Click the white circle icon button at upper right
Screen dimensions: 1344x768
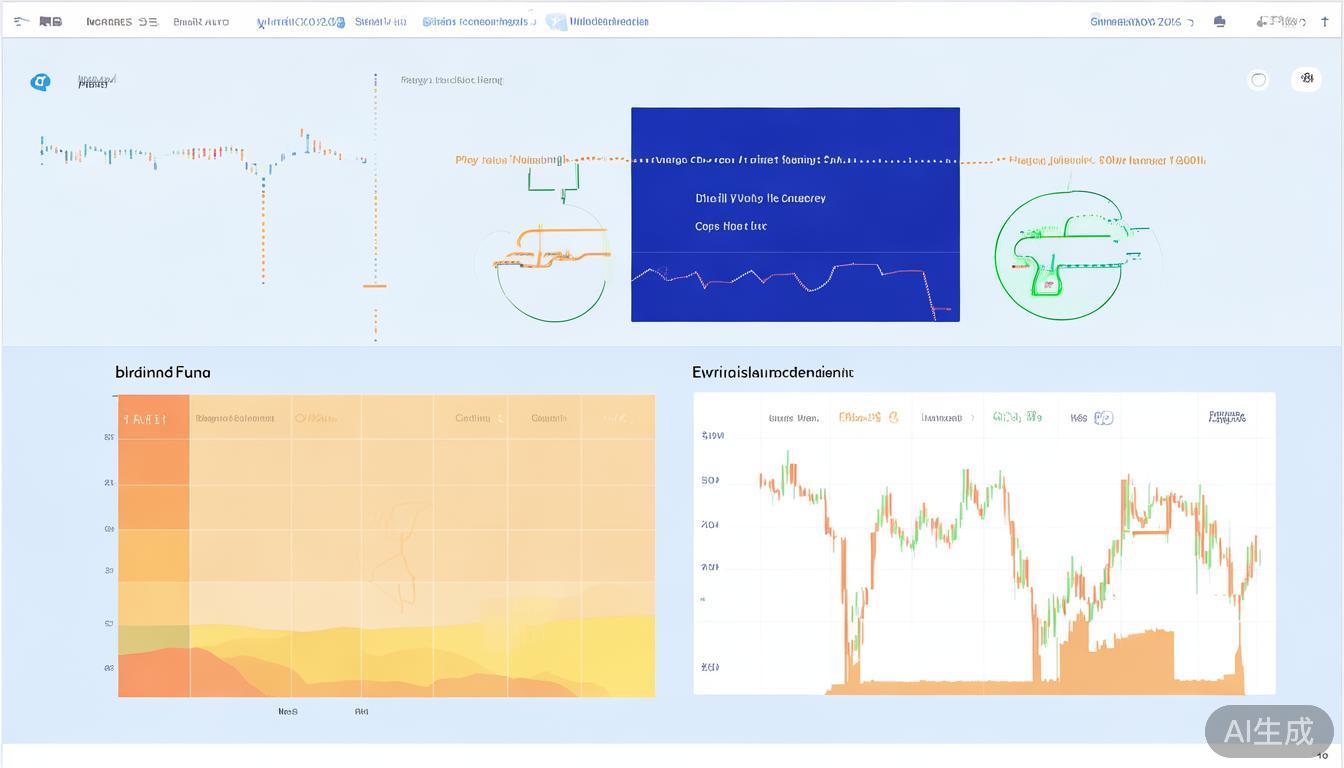(1258, 80)
